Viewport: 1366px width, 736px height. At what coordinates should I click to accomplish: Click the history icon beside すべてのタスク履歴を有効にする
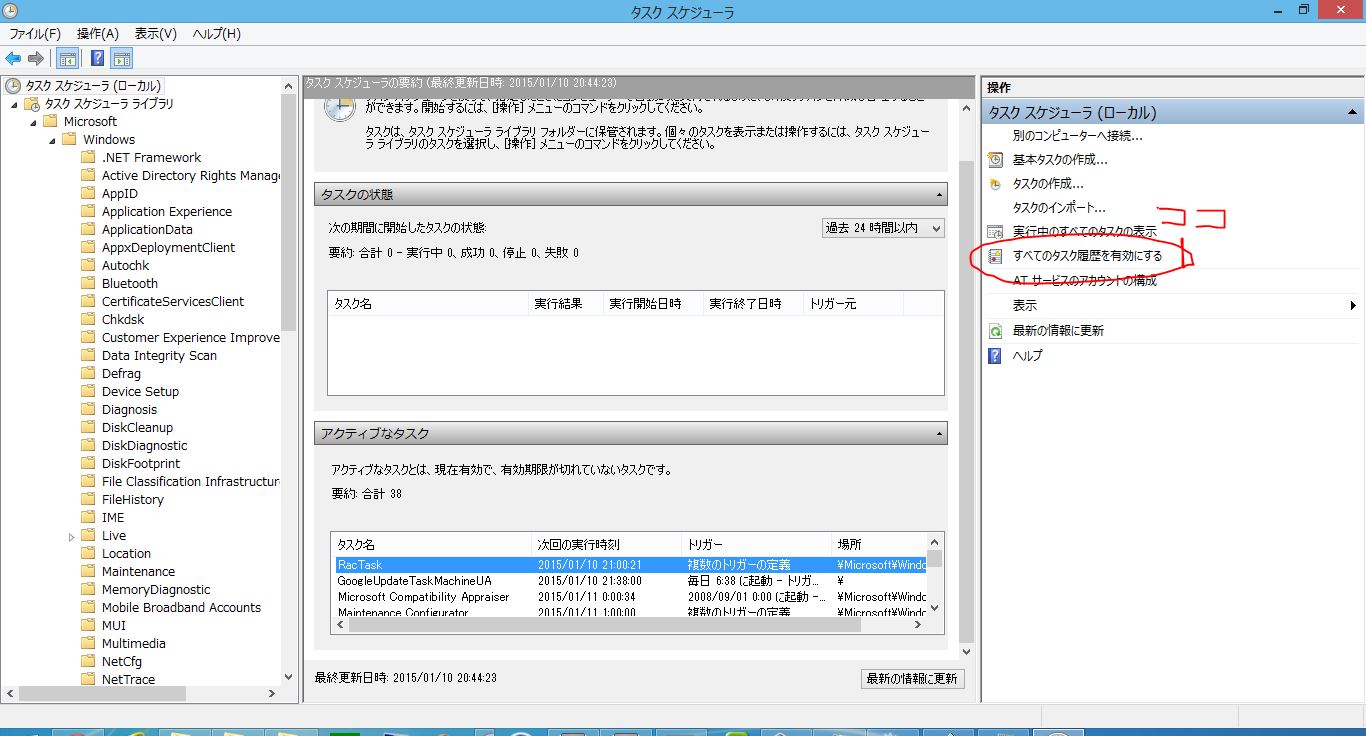click(995, 257)
